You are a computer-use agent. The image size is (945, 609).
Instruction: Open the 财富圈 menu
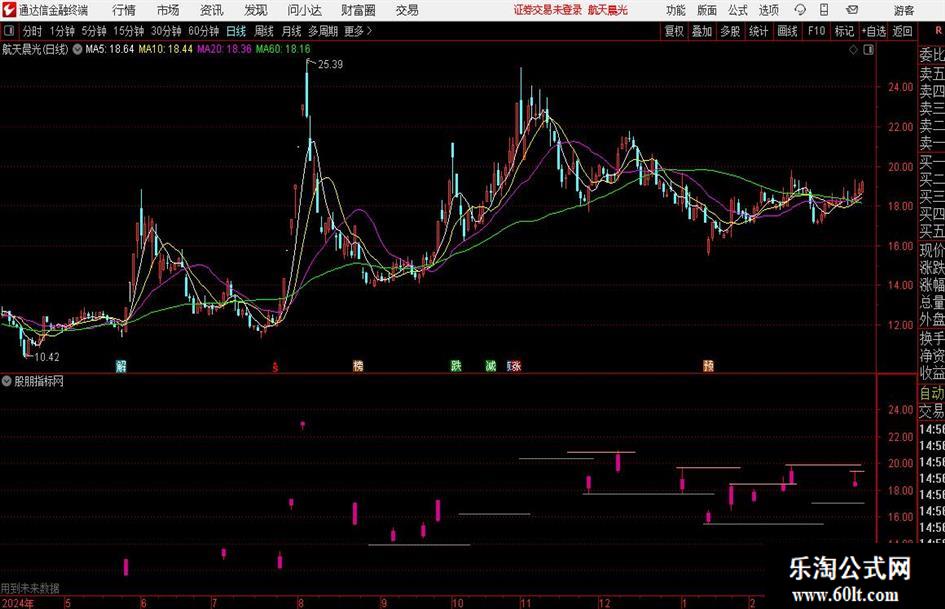(358, 10)
